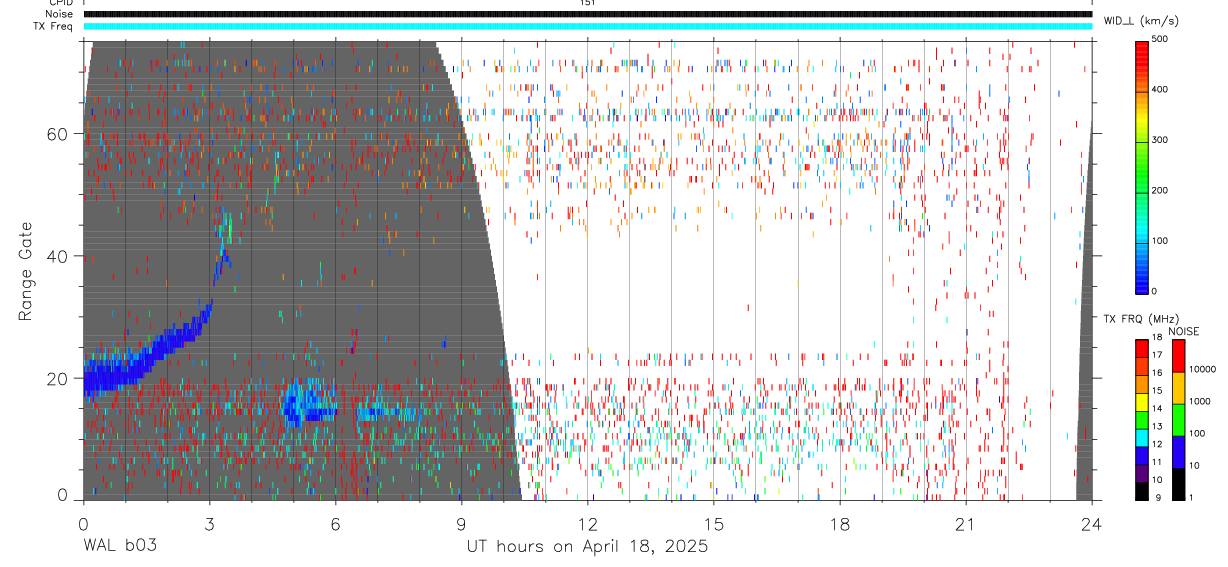Image resolution: width=1228 pixels, height=567 pixels.
Task: Select the yellow 14 MHz segment in TX FRQ scale
Action: [x=1141, y=402]
